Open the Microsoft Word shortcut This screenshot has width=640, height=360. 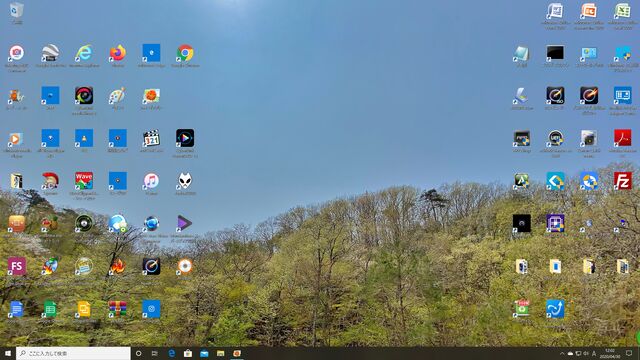pyautogui.click(x=556, y=11)
